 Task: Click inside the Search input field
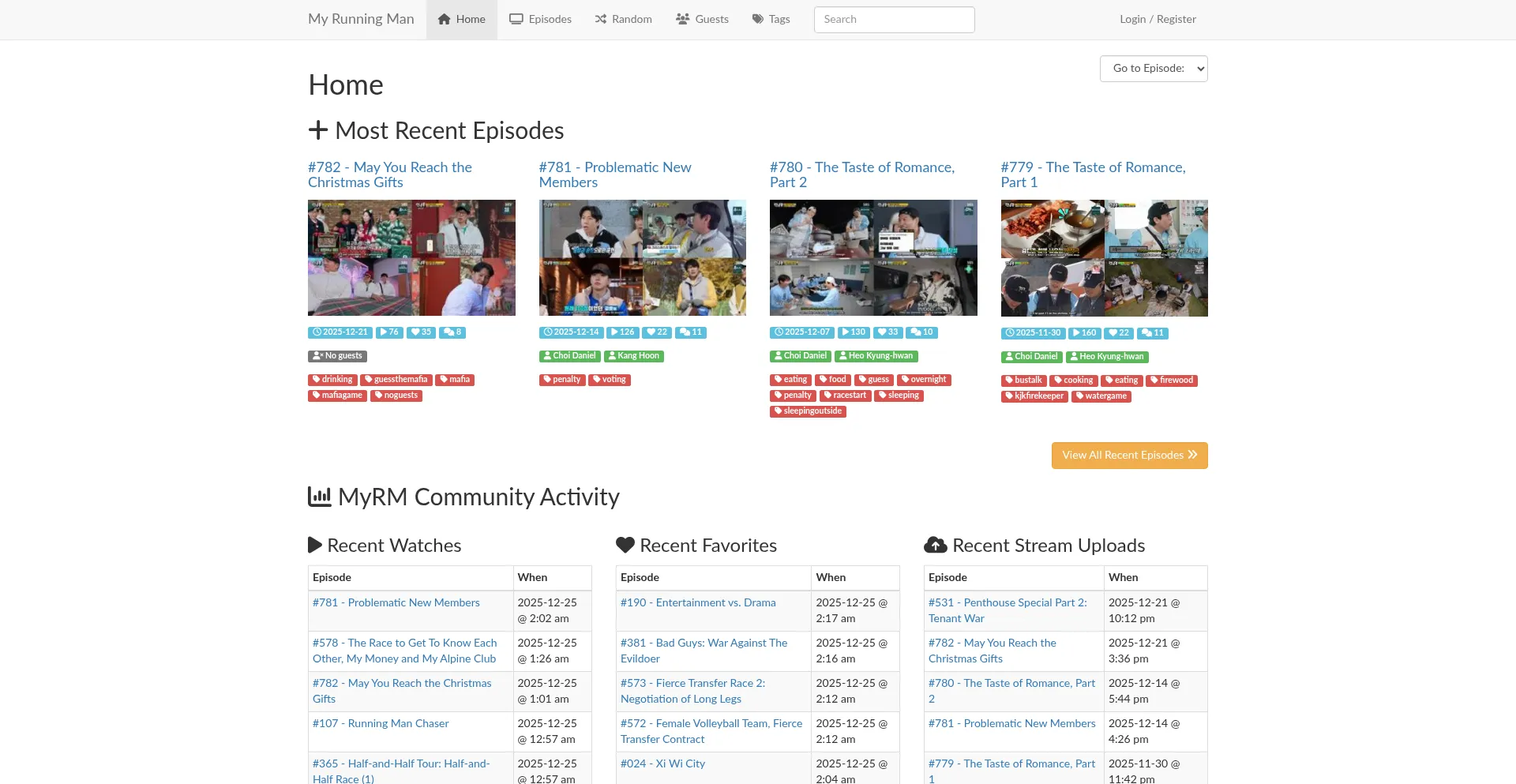[893, 19]
